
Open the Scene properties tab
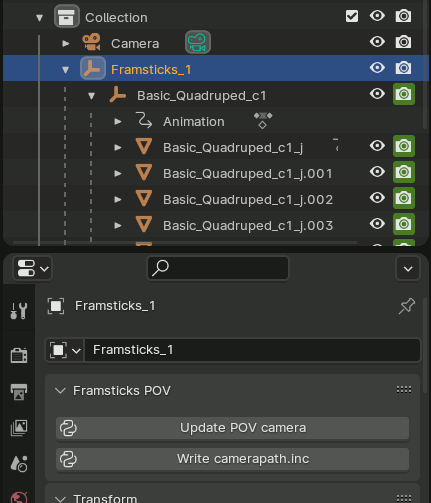point(19,464)
